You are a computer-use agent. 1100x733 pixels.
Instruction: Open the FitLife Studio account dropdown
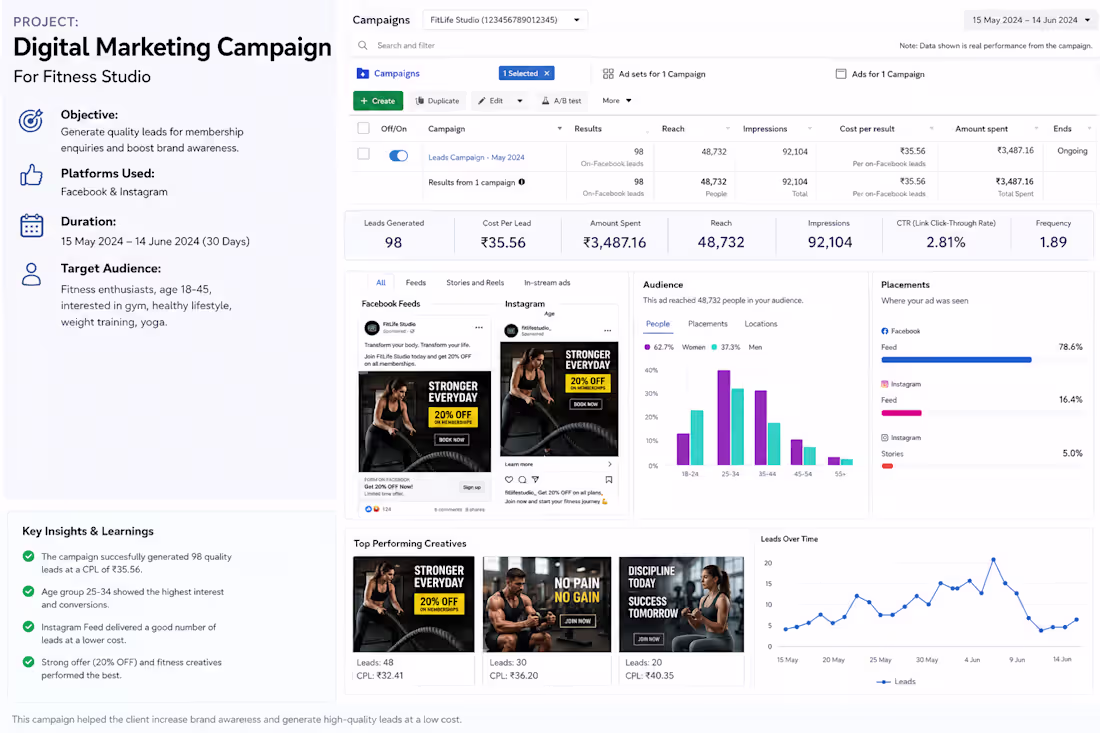[x=505, y=20]
